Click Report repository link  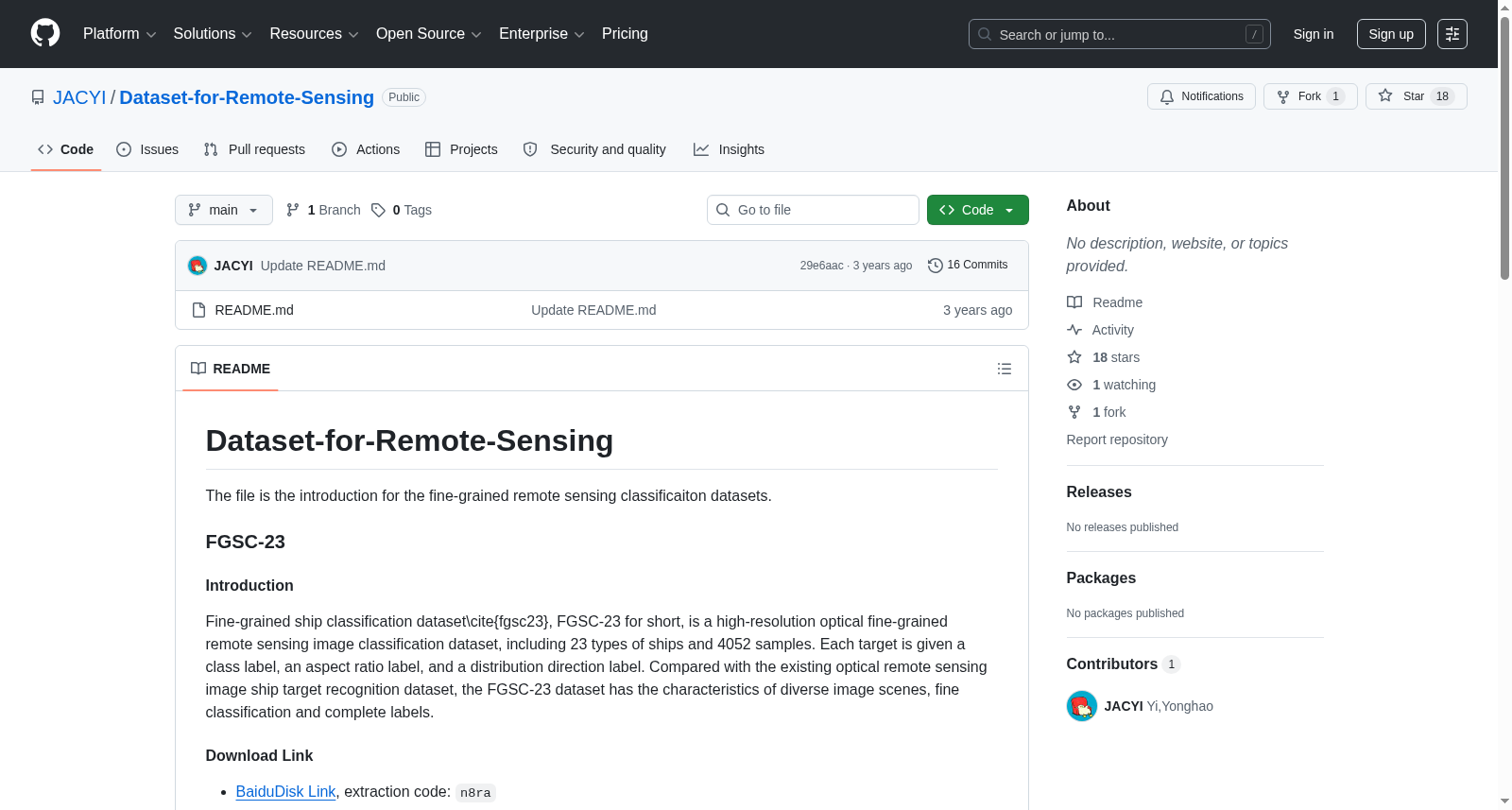[1117, 439]
